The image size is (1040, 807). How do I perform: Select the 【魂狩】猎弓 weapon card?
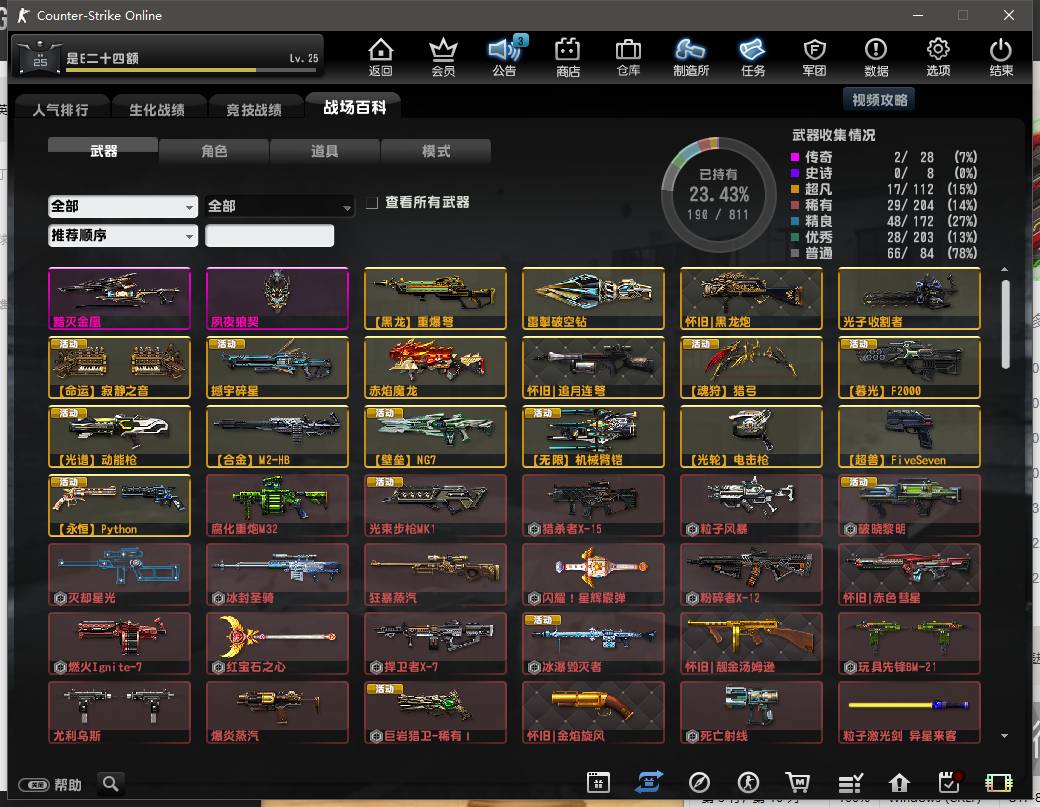click(751, 367)
